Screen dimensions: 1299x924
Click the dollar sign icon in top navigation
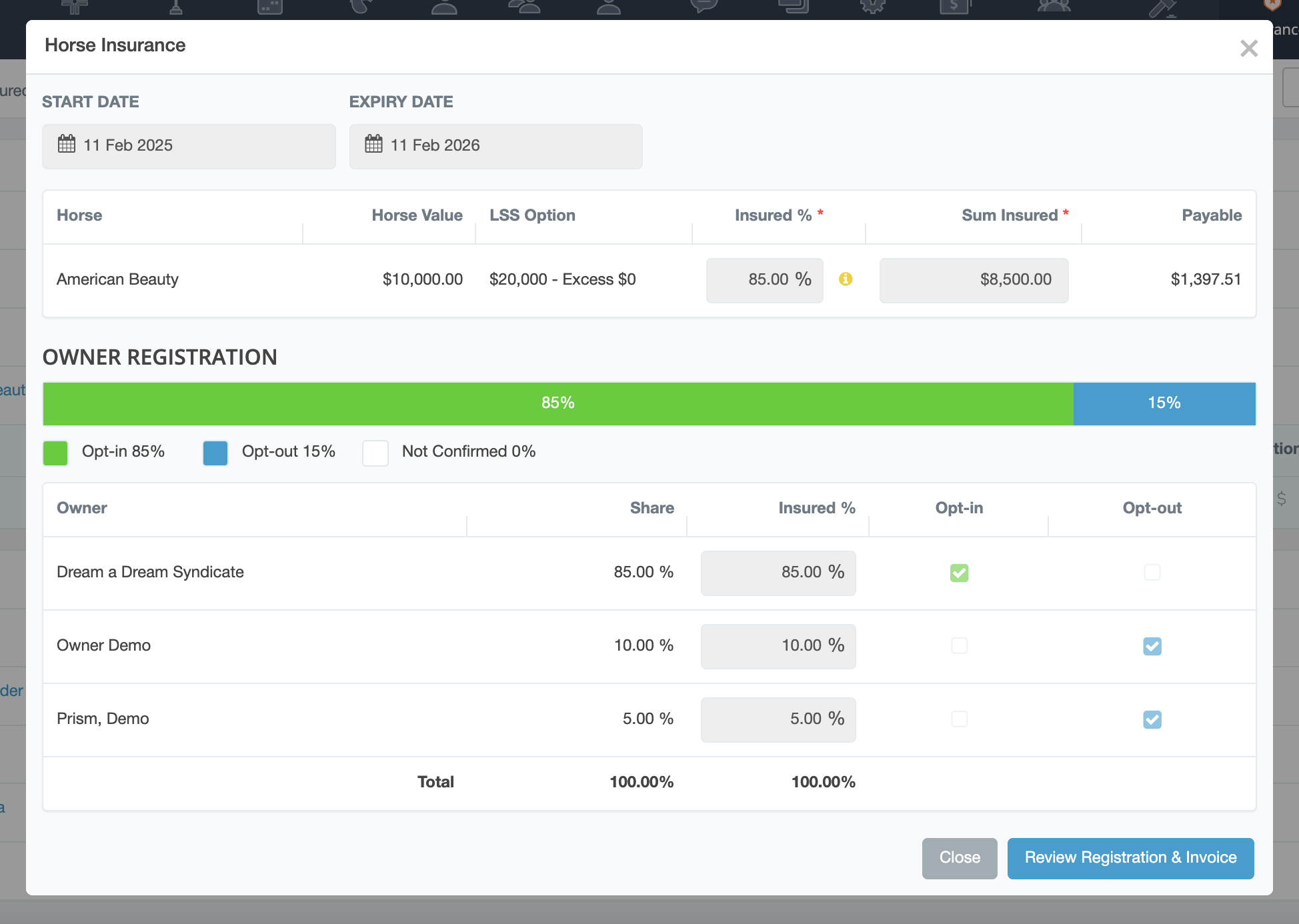954,7
